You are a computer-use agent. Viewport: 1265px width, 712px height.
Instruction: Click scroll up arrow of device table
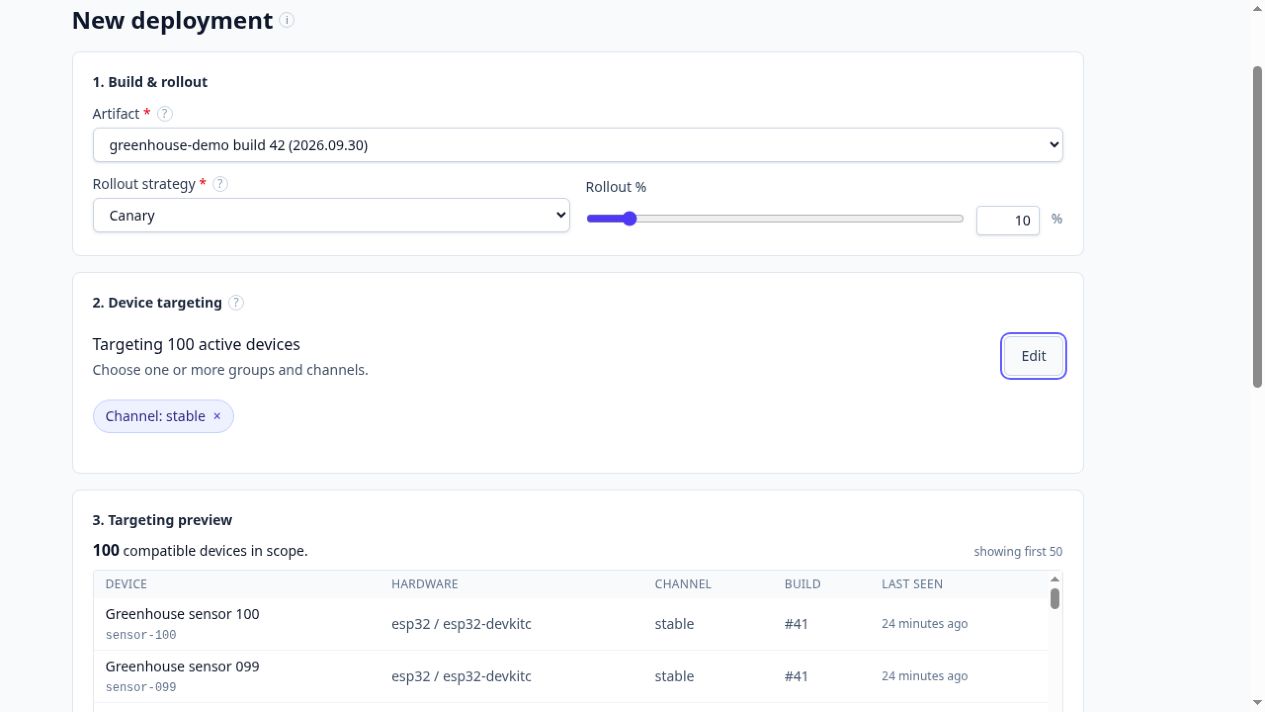click(x=1054, y=579)
